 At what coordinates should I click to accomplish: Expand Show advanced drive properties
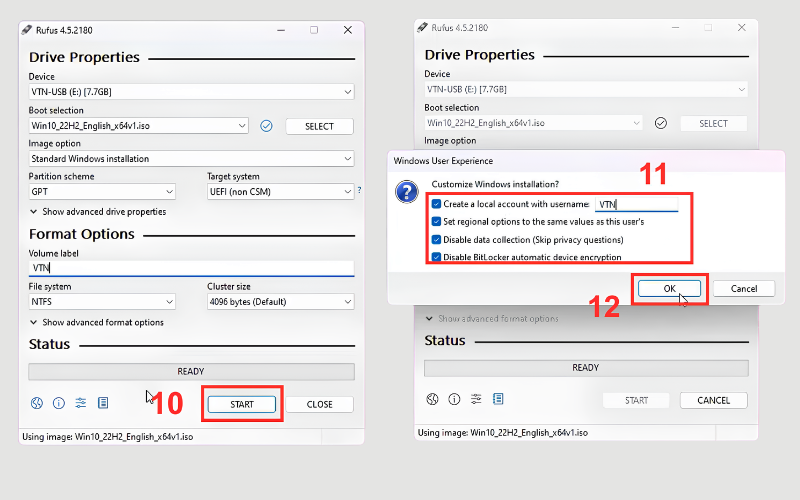point(98,211)
